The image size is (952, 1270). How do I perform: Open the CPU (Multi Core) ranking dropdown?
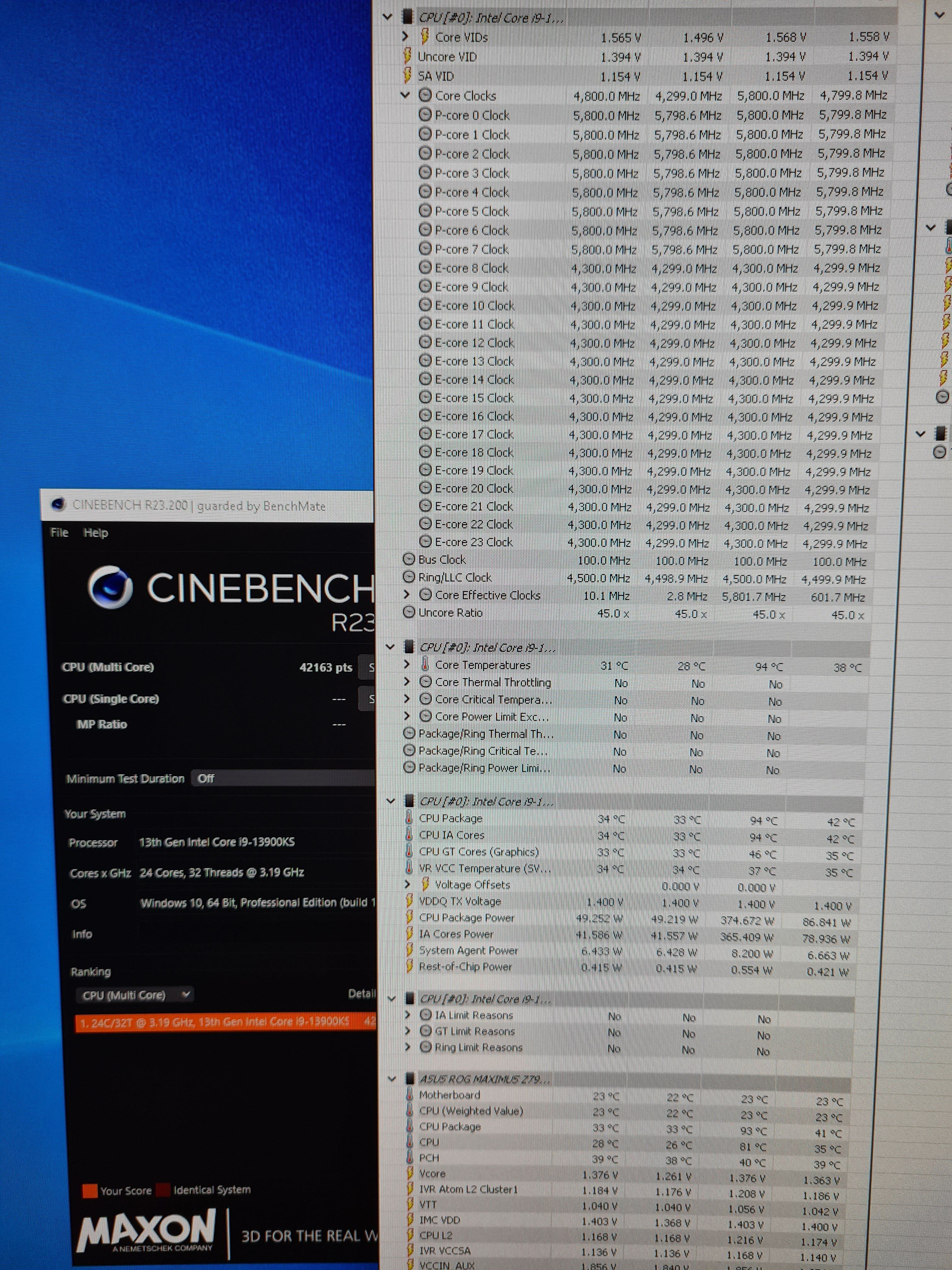(x=135, y=995)
